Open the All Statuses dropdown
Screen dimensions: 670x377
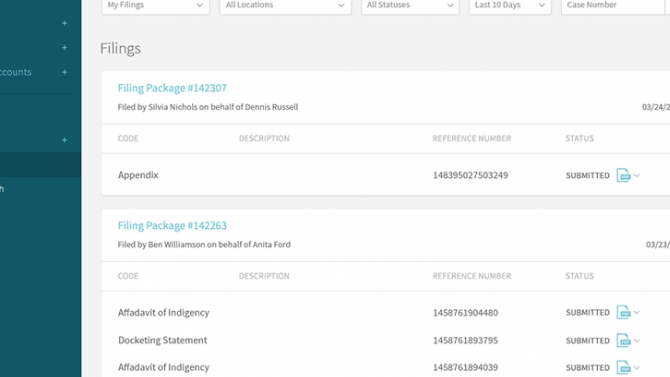[410, 6]
